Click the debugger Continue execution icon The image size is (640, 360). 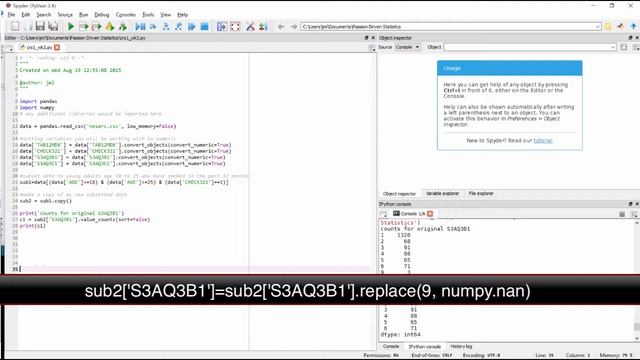(191, 27)
